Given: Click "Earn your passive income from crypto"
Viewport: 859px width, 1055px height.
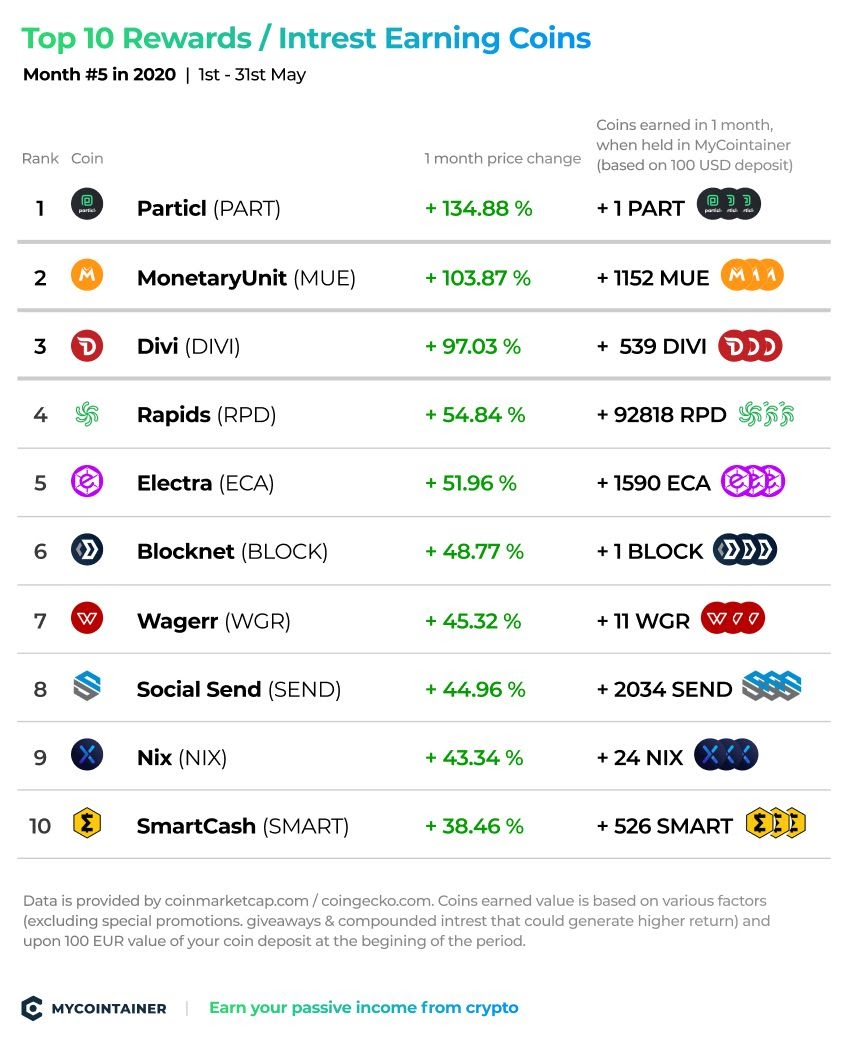Looking at the screenshot, I should 363,1007.
